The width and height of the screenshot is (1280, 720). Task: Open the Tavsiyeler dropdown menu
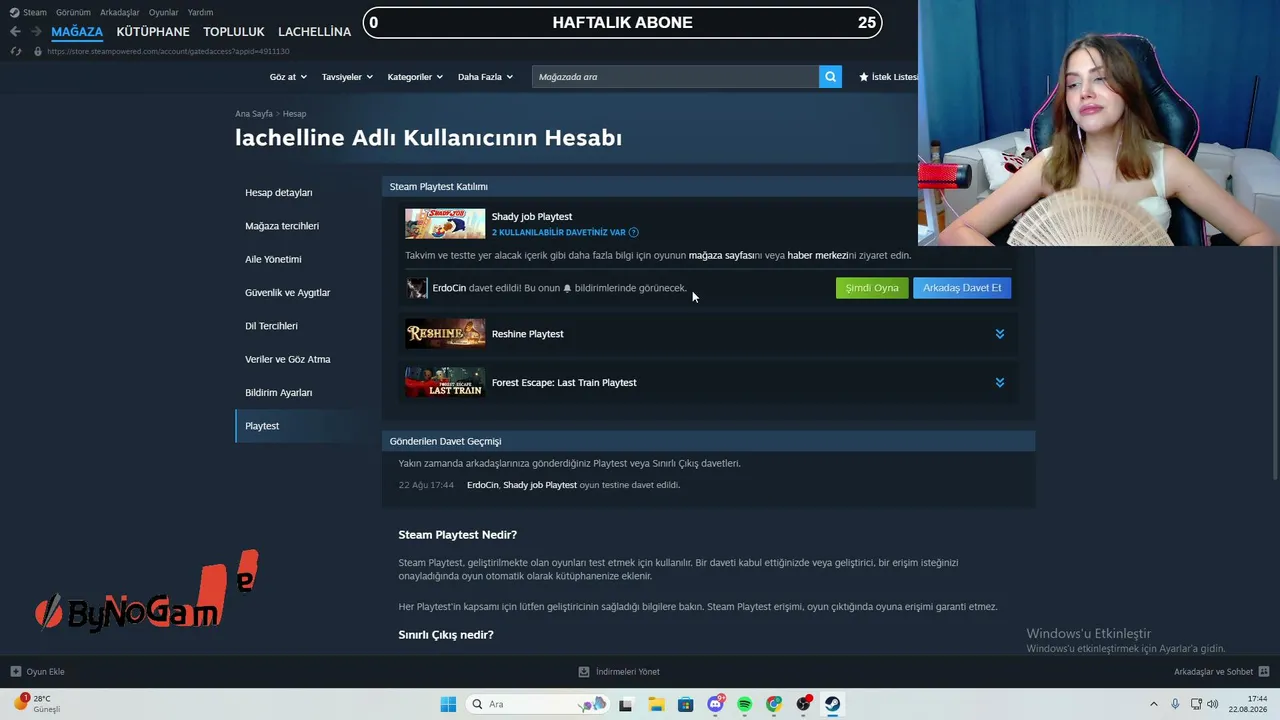[347, 77]
